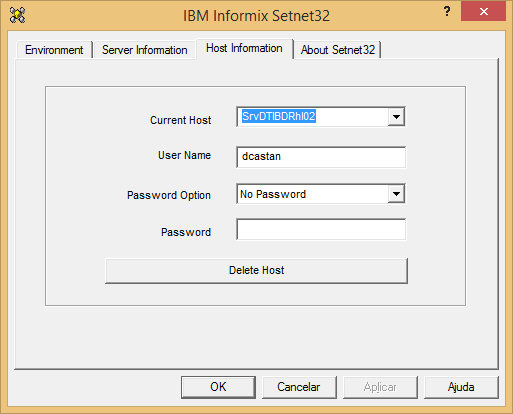Select the Host Information tab
This screenshot has height=414, width=513.
point(244,48)
